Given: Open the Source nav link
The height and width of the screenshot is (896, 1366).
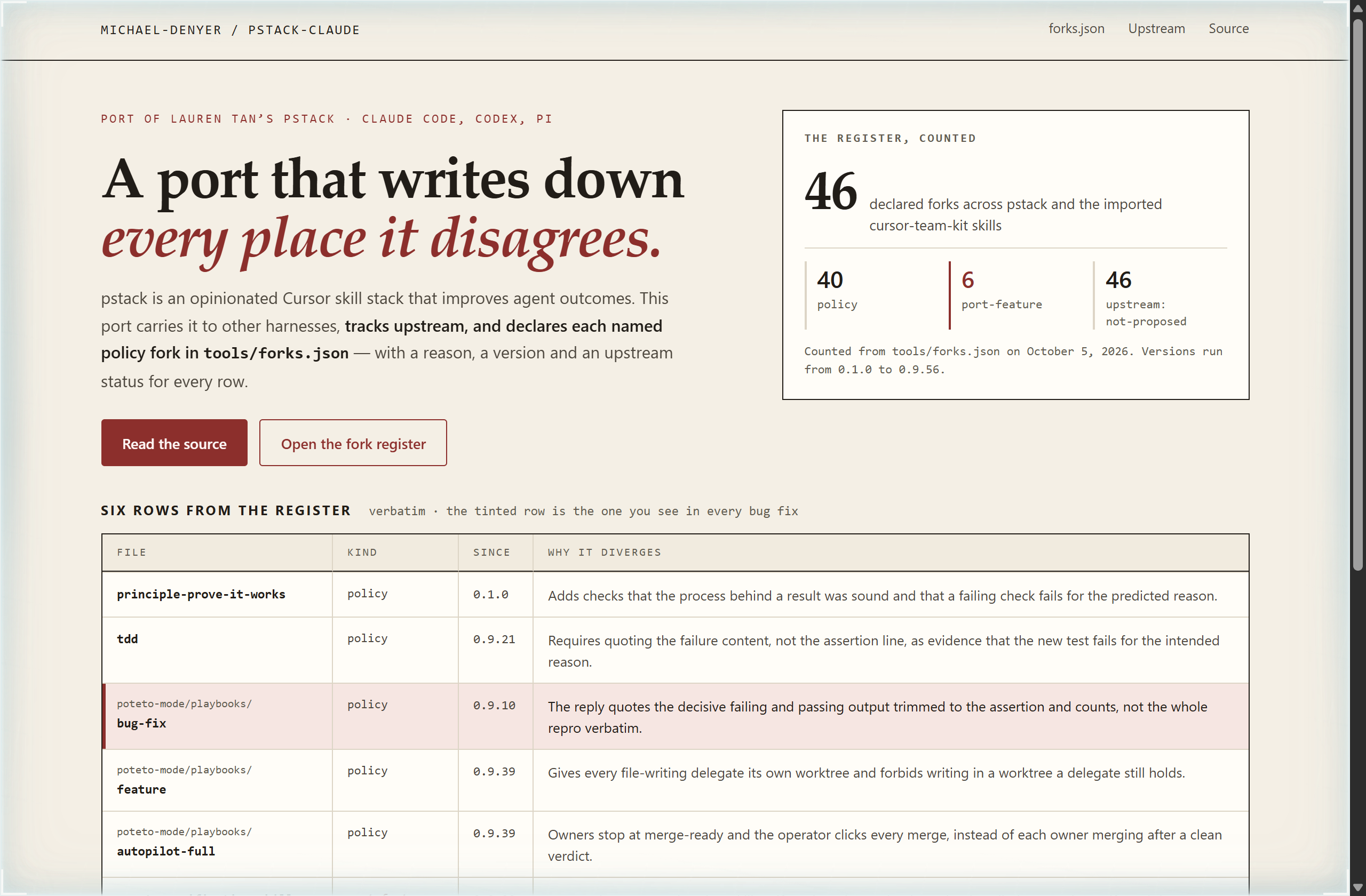Looking at the screenshot, I should pos(1228,29).
